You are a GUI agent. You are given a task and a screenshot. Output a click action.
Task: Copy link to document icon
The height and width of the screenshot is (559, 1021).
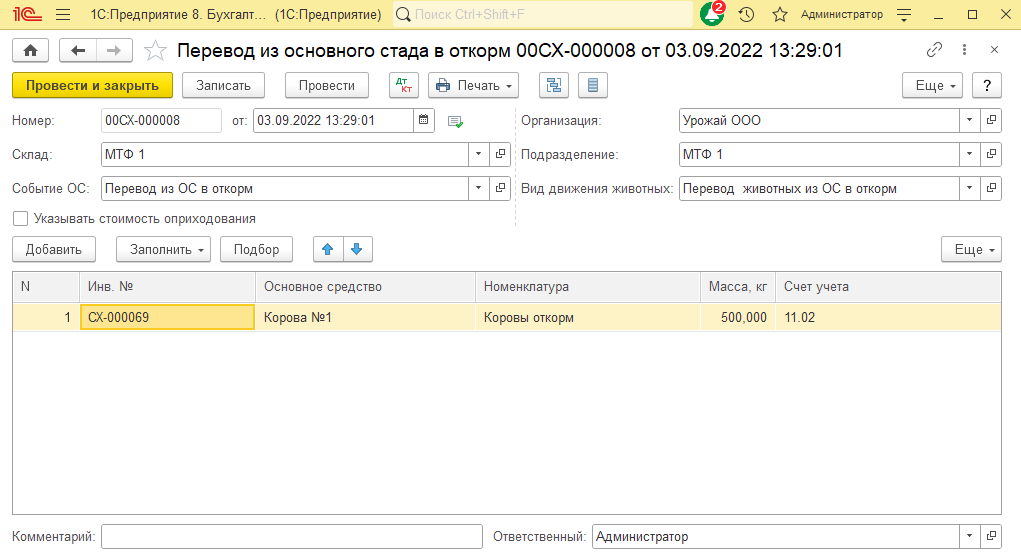point(935,50)
